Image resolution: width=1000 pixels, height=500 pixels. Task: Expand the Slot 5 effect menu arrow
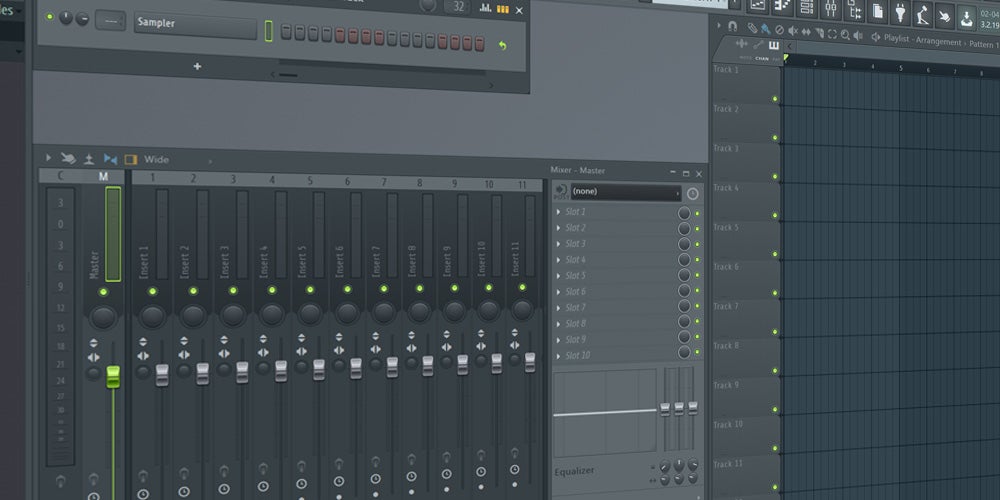pos(559,276)
